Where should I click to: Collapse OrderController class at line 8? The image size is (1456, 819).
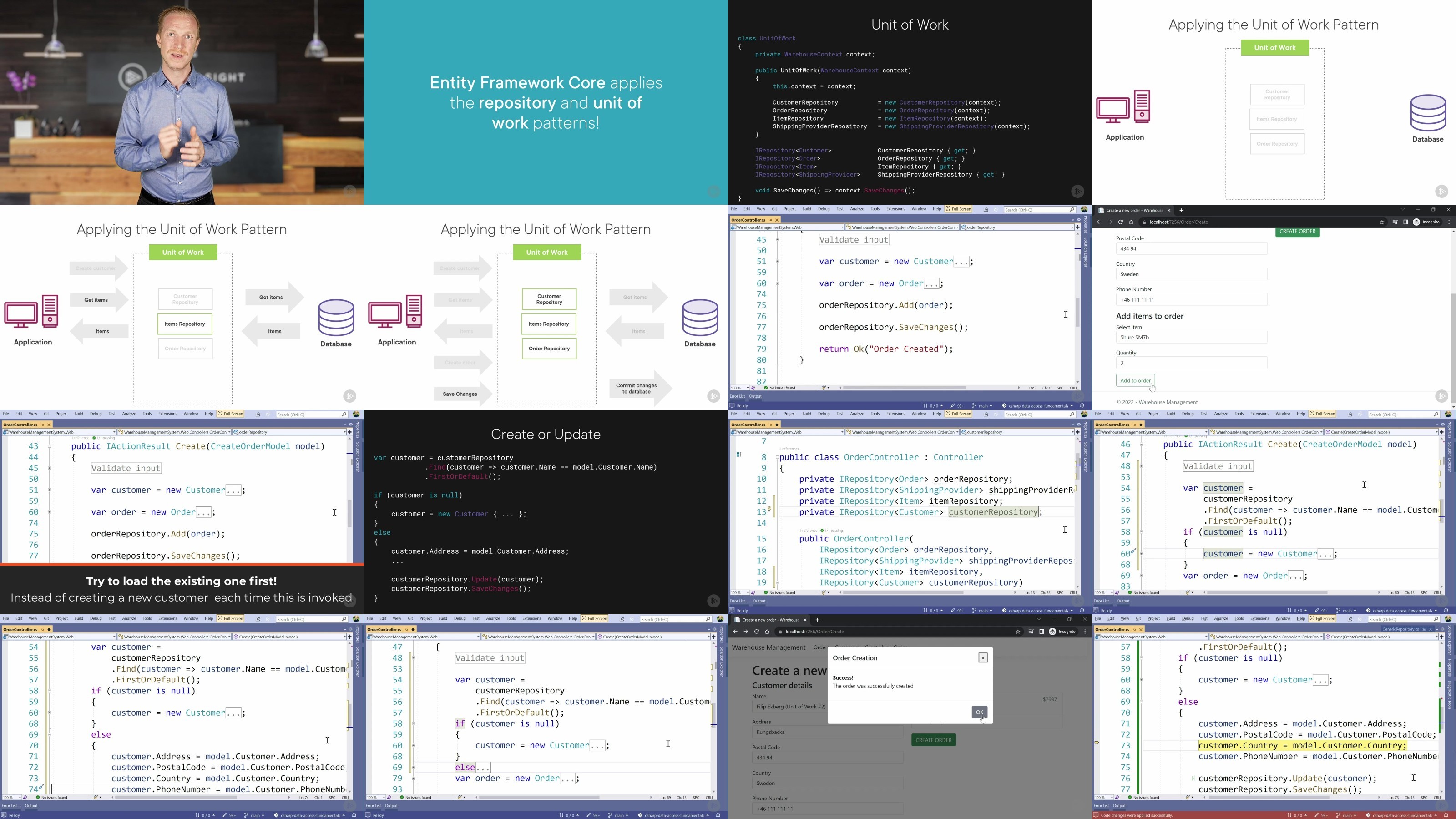click(777, 457)
